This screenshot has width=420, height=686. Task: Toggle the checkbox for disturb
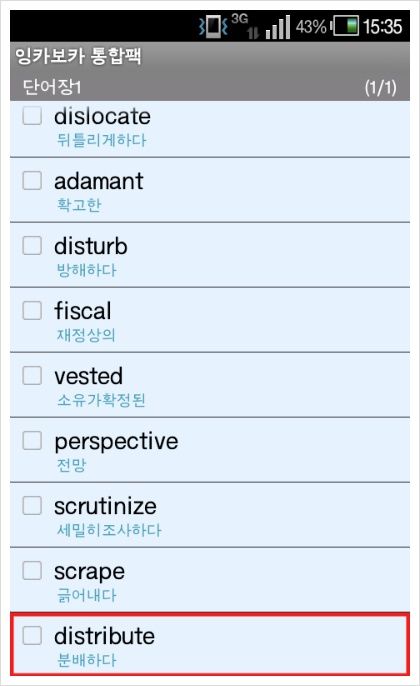click(32, 245)
